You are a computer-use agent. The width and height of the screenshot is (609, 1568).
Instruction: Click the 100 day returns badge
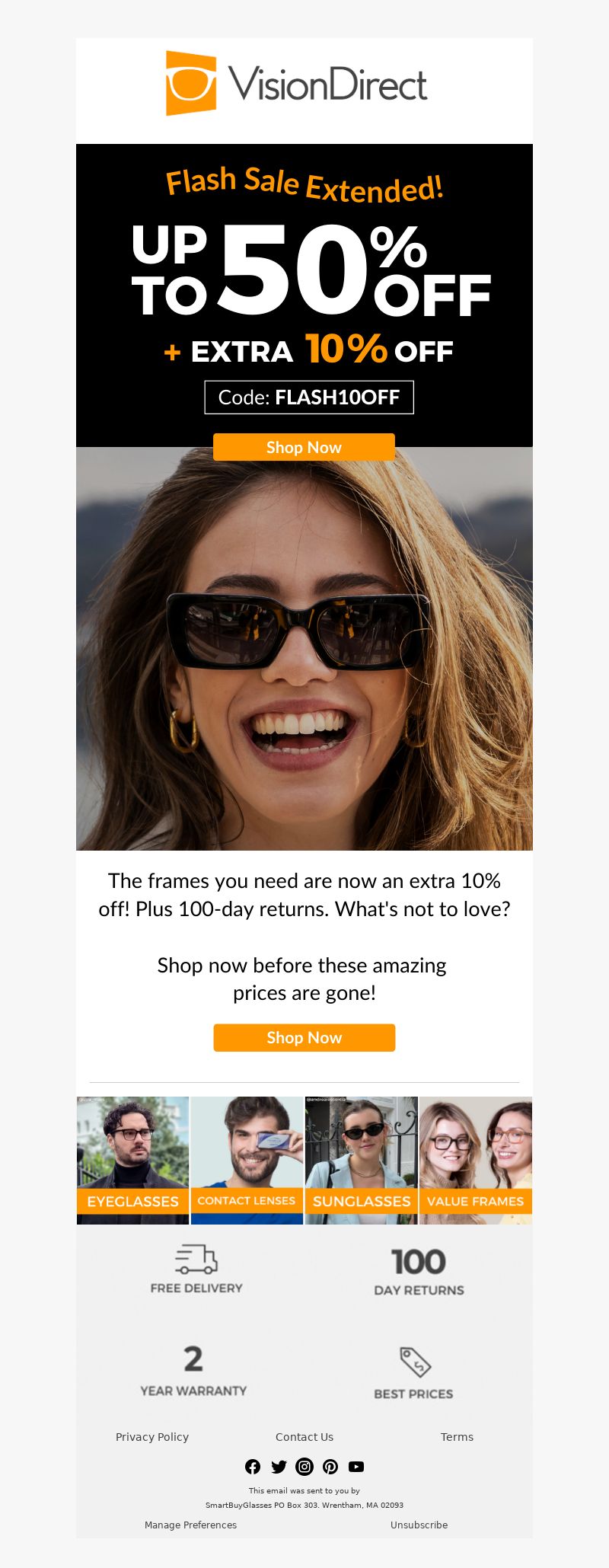(x=419, y=1271)
